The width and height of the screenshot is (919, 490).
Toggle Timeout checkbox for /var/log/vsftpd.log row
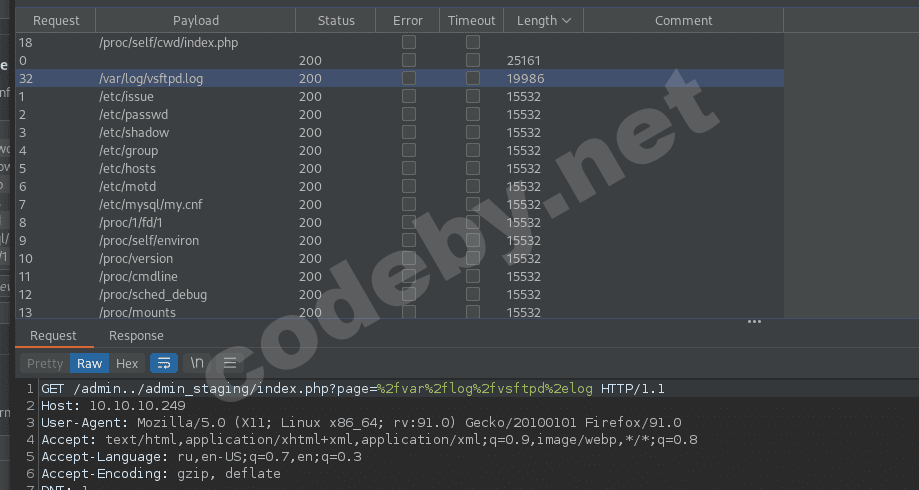[472, 78]
